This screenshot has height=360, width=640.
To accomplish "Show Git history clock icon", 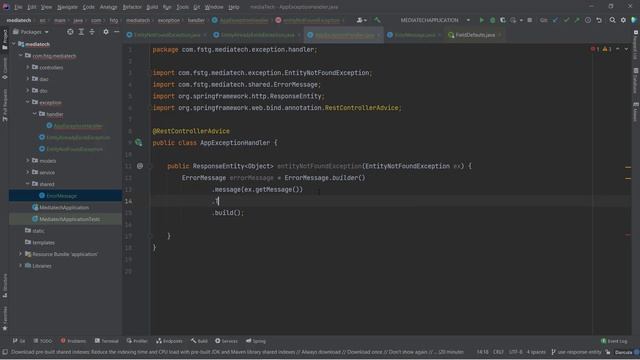I will coord(588,20).
